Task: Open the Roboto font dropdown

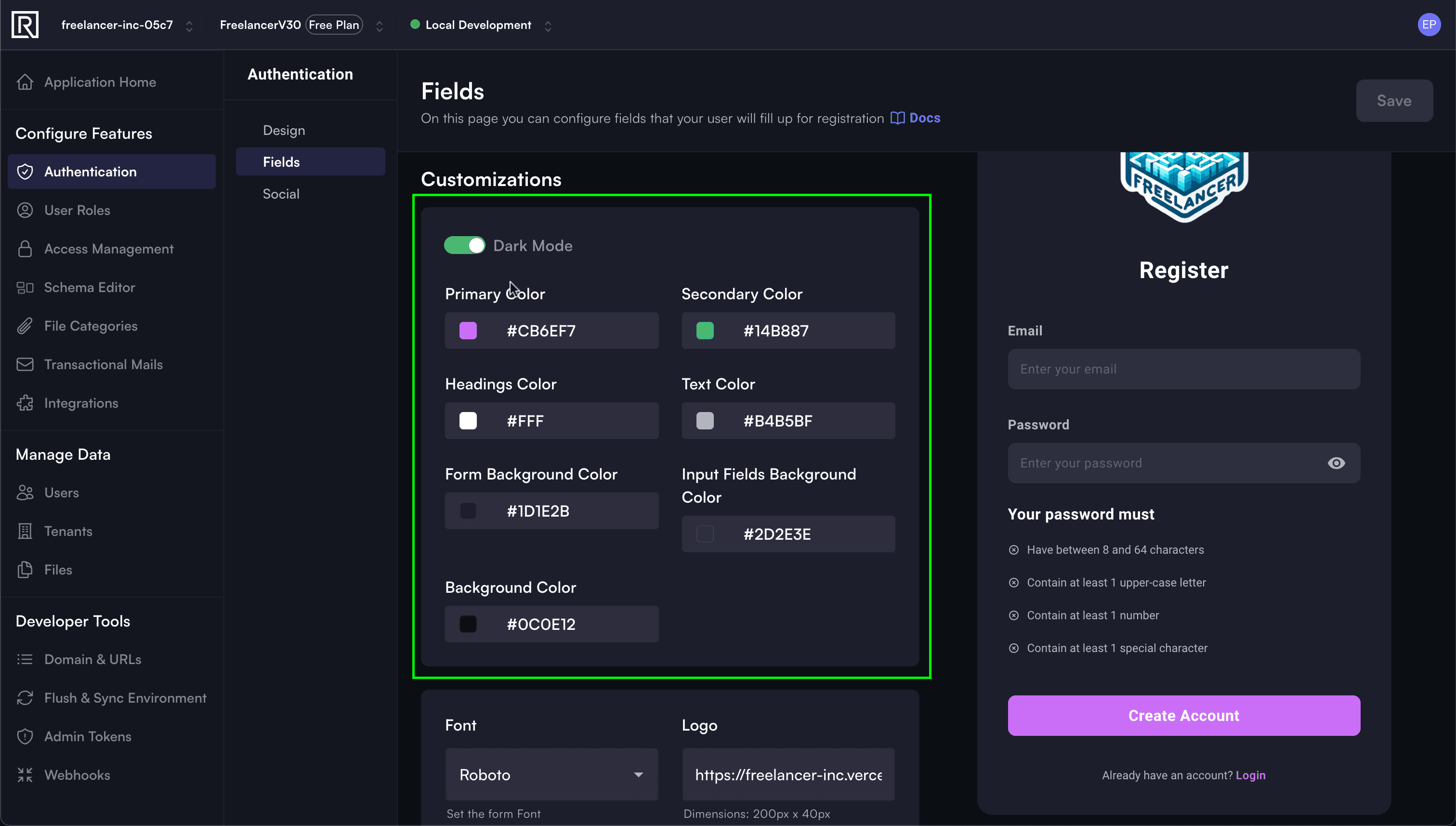Action: 551,775
